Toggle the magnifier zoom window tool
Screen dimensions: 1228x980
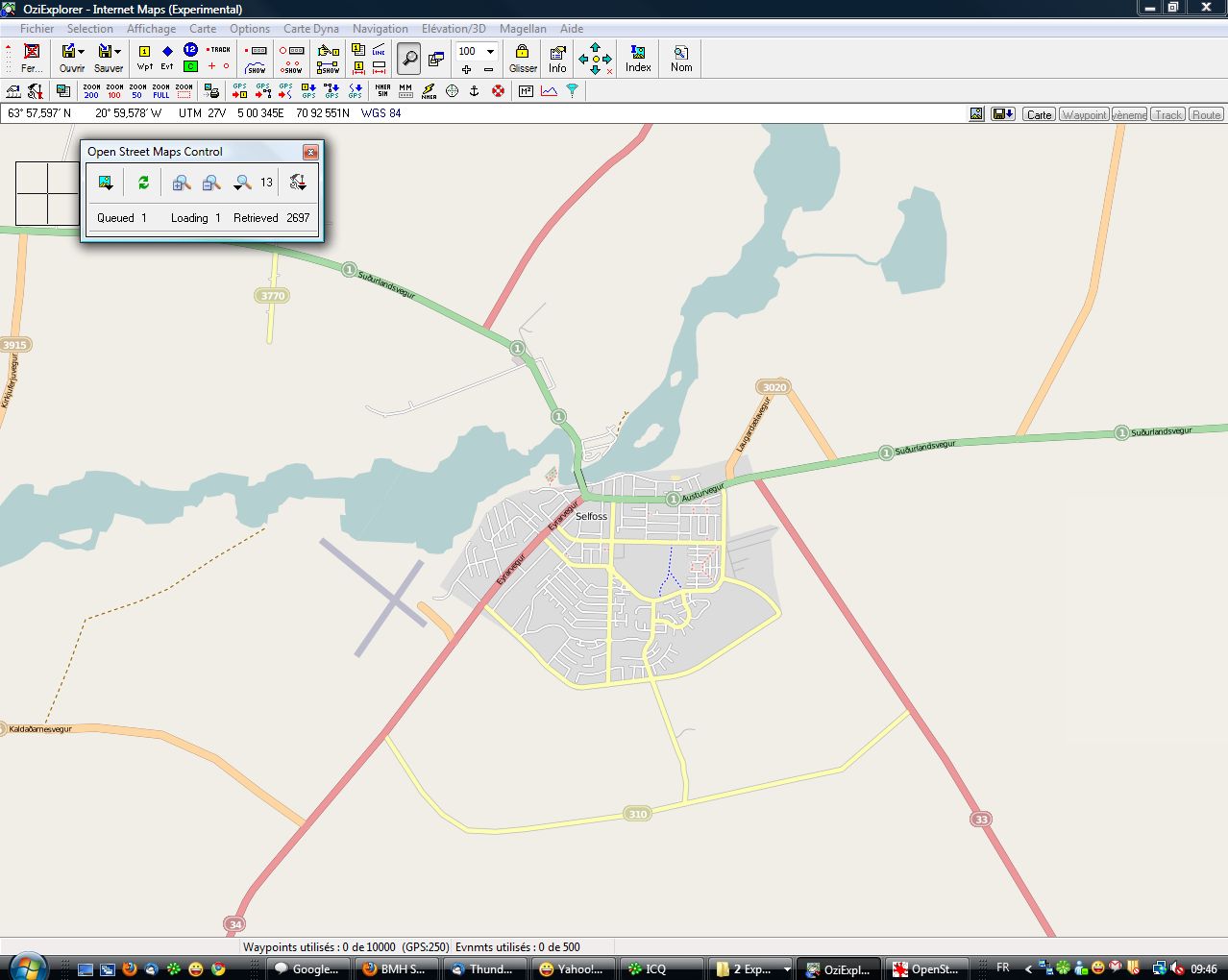[409, 59]
